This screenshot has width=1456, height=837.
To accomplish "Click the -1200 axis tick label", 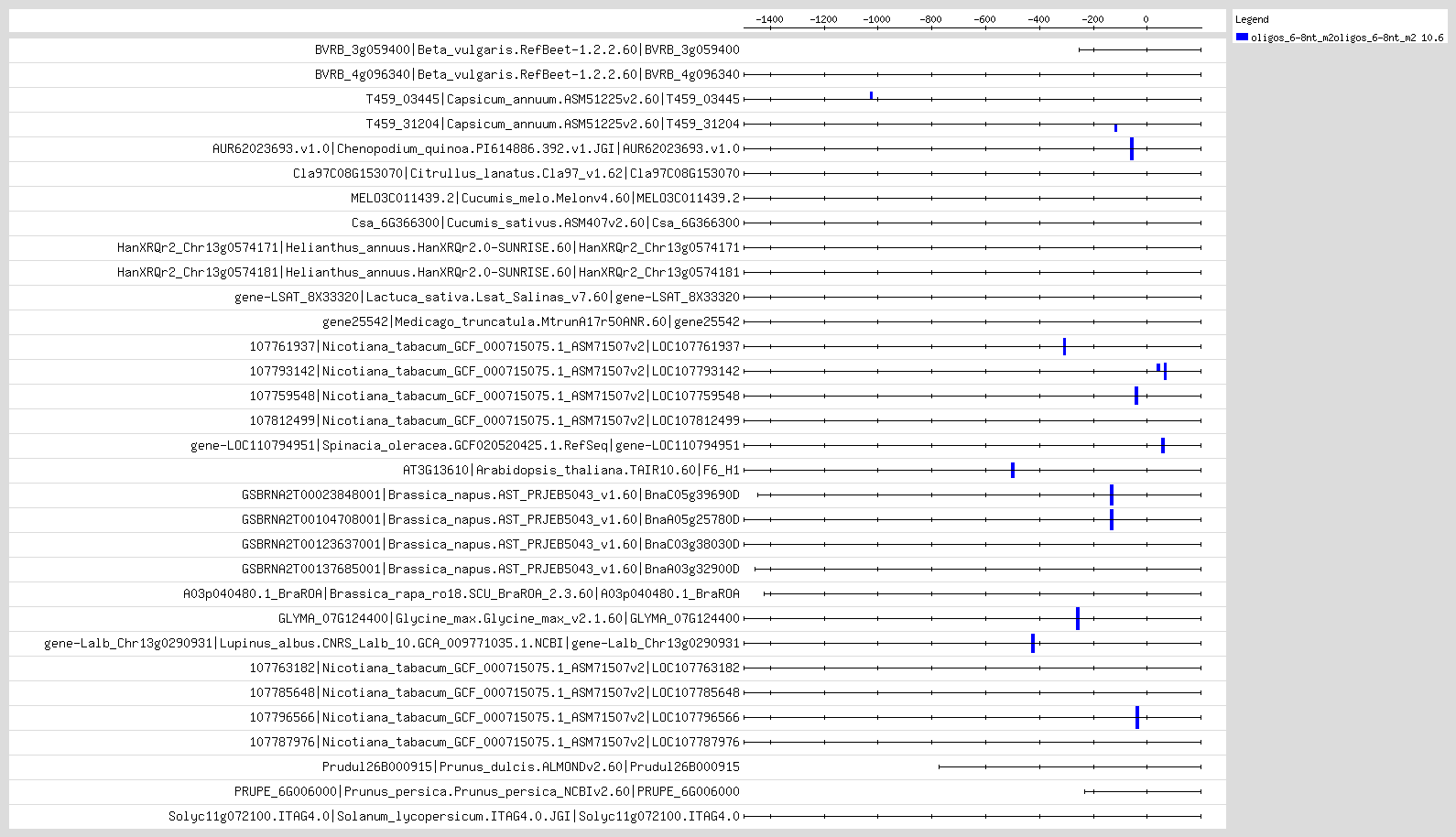I will pos(823,19).
